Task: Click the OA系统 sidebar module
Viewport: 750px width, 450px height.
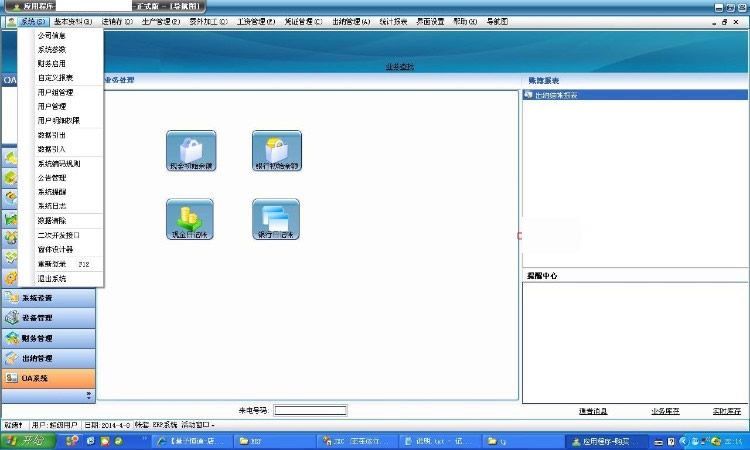Action: pos(48,378)
